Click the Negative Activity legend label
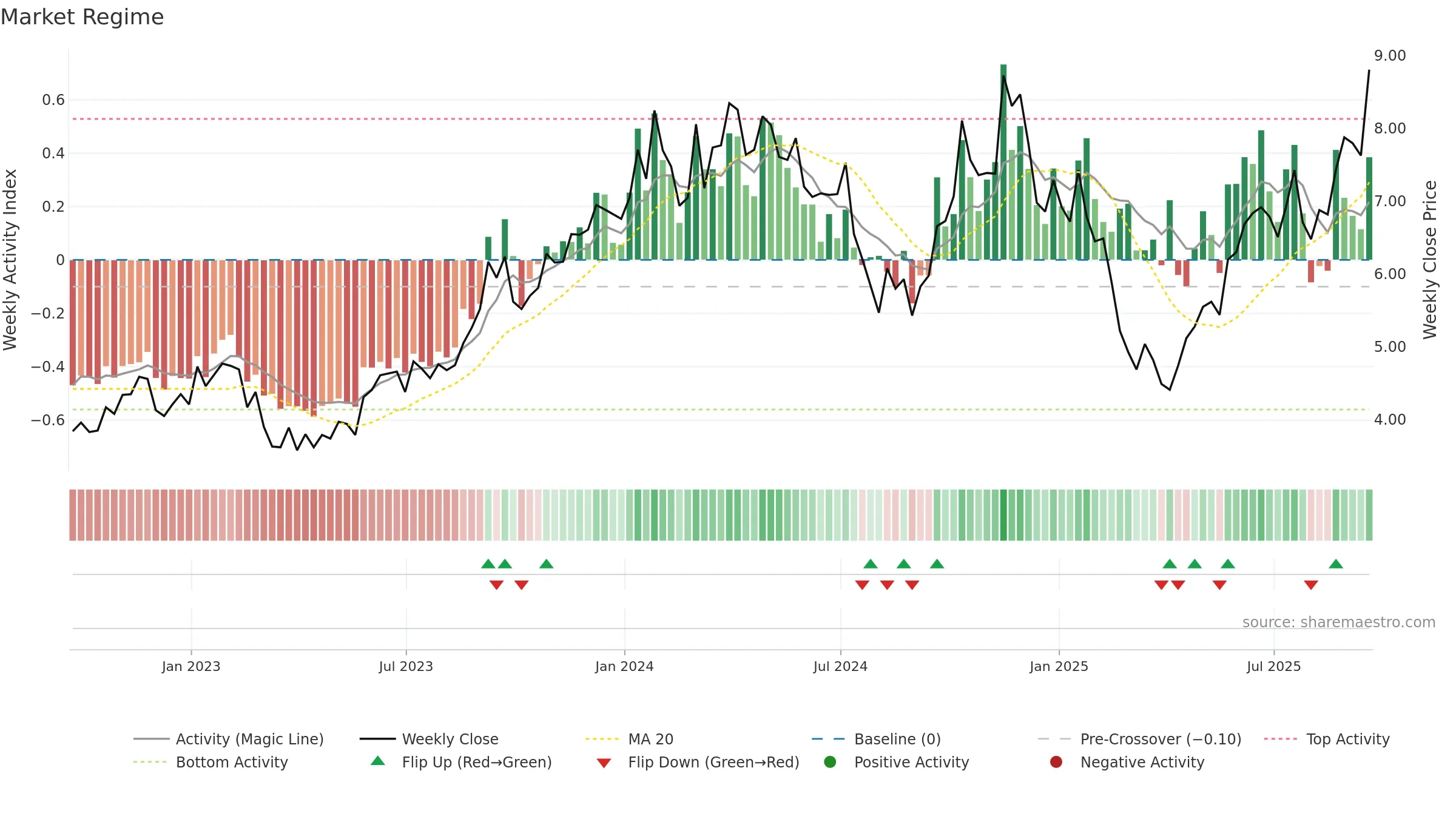Image resolution: width=1456 pixels, height=819 pixels. pyautogui.click(x=1142, y=762)
